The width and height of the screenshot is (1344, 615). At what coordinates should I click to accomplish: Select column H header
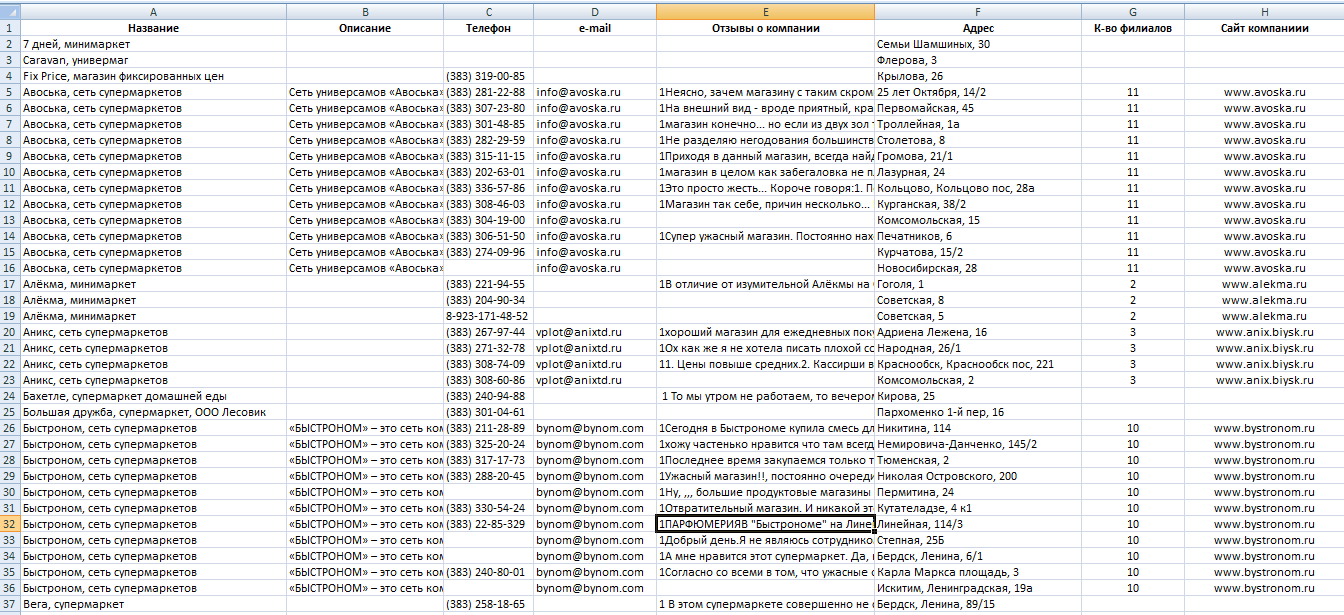1264,12
